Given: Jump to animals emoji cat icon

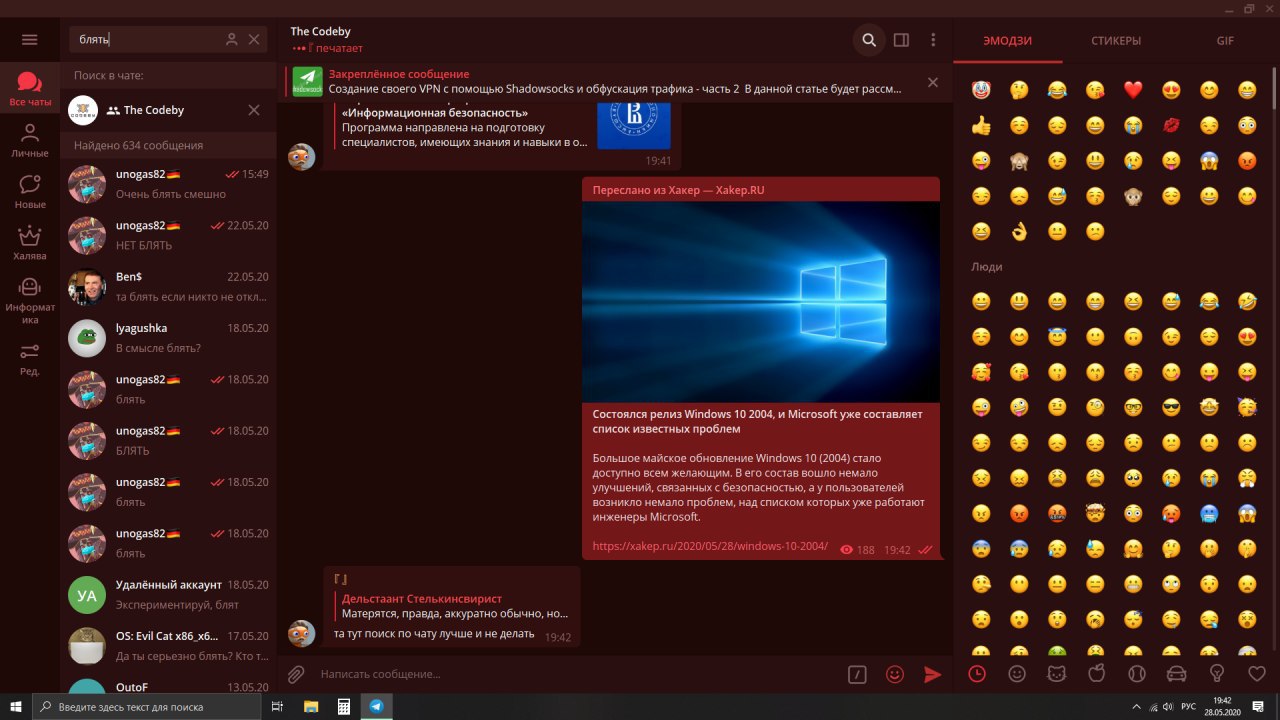Looking at the screenshot, I should coord(1056,674).
